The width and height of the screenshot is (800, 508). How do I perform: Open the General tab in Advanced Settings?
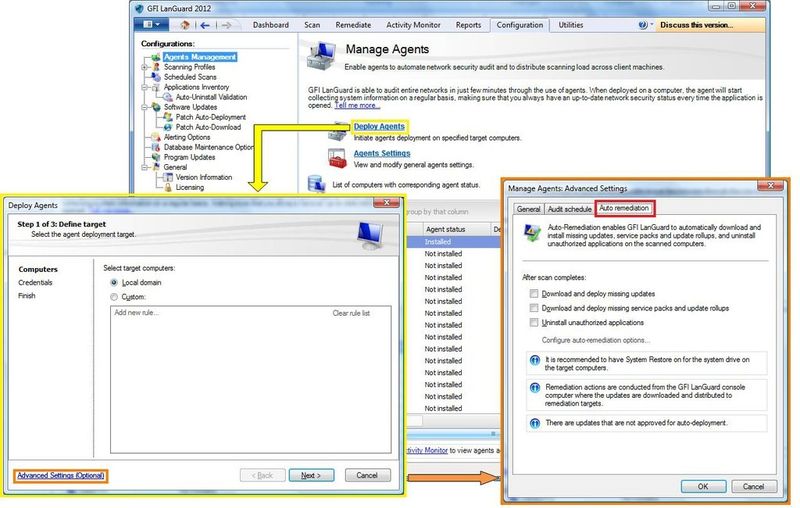(x=528, y=209)
